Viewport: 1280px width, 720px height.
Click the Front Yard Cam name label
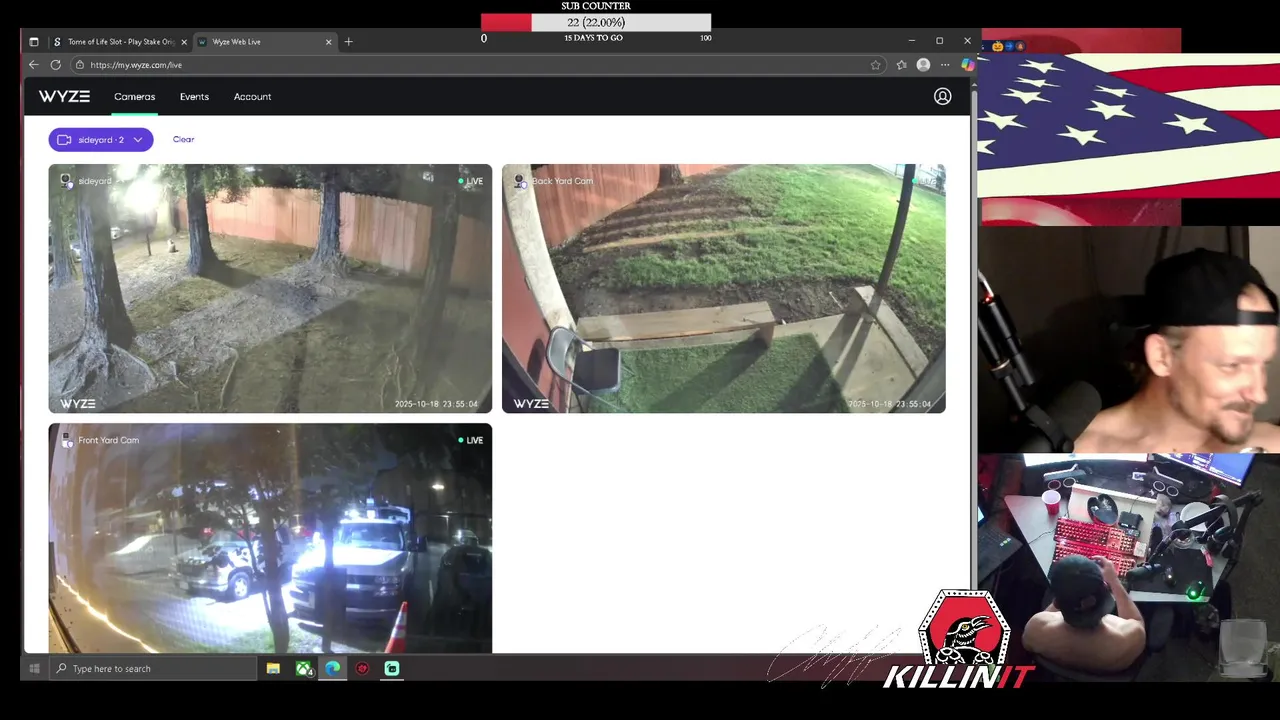coord(109,440)
